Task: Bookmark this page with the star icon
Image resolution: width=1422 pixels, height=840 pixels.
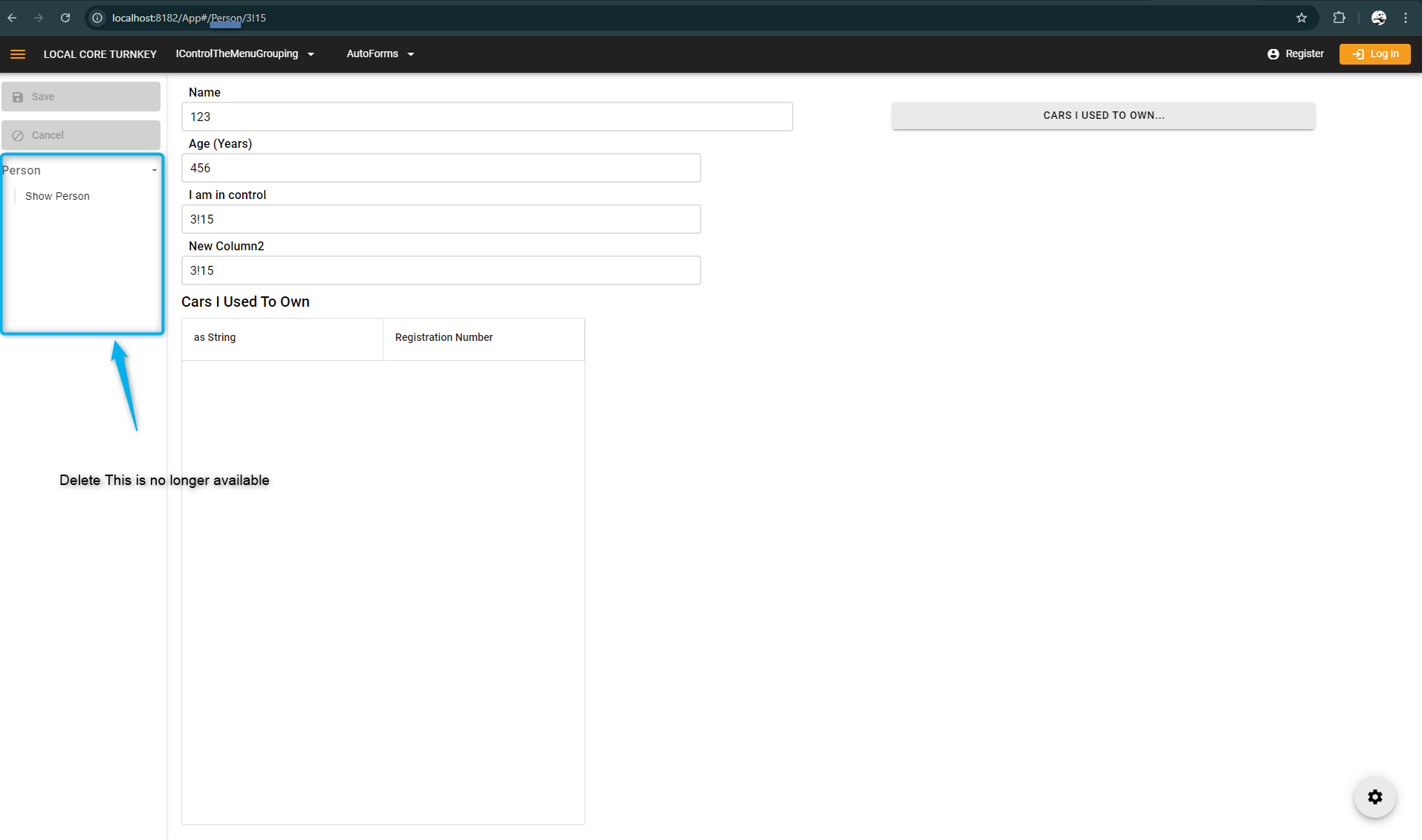Action: click(x=1302, y=18)
